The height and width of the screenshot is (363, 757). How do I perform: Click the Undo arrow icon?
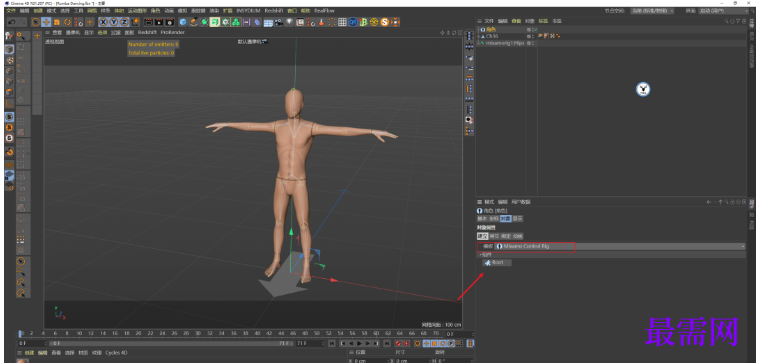[11, 22]
